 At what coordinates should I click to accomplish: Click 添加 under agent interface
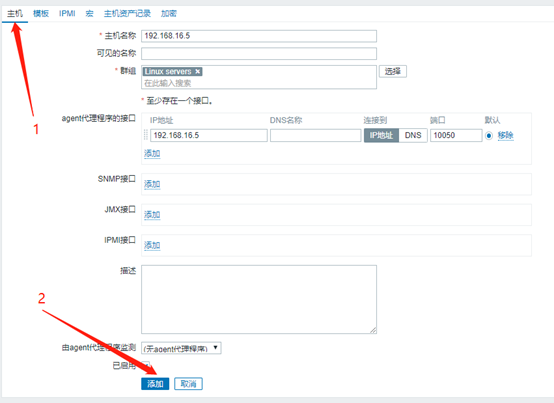[x=152, y=154]
